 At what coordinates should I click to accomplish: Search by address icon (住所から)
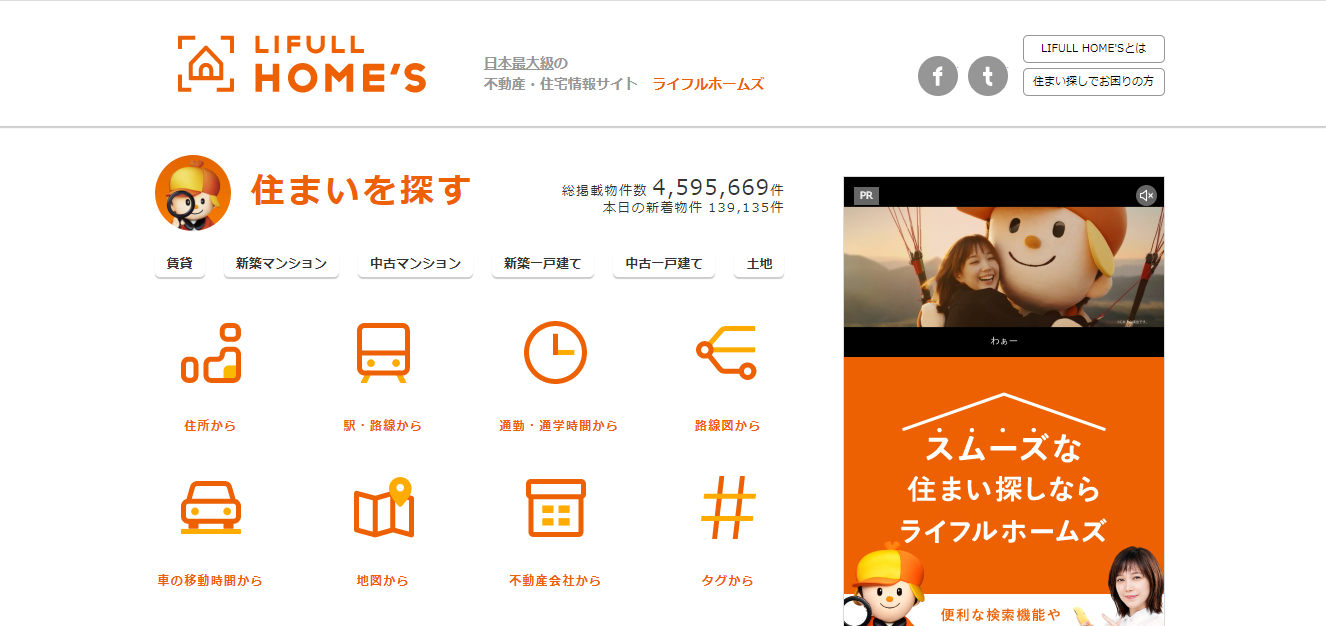[x=210, y=355]
